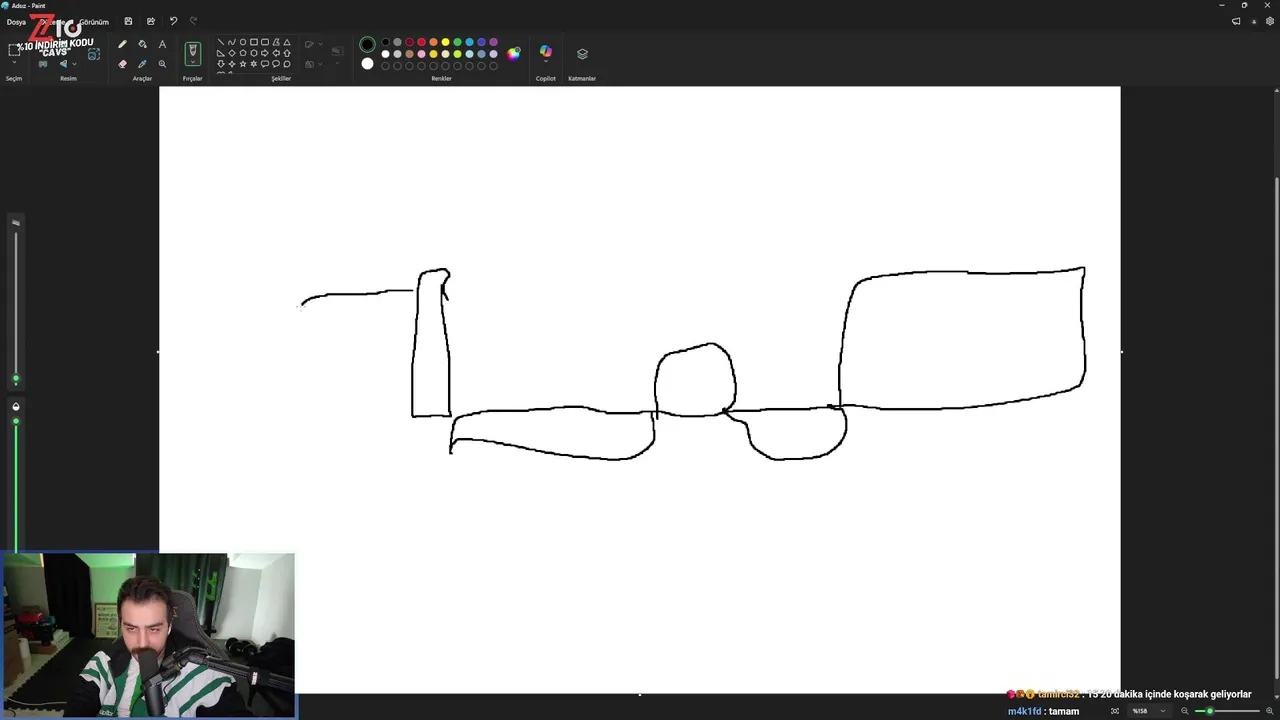Viewport: 1280px width, 720px height.
Task: Click the rotate image icon
Action: click(63, 64)
